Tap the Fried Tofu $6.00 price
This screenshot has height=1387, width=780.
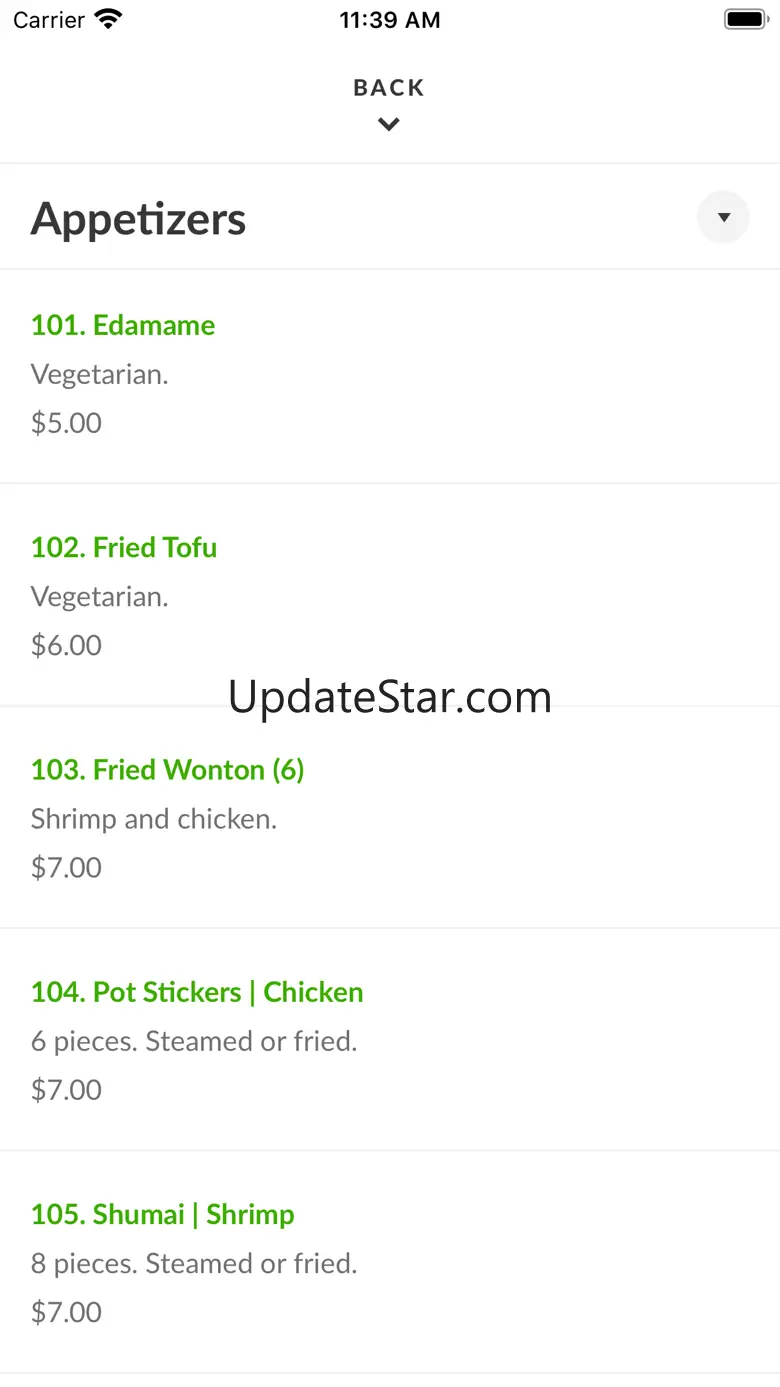click(x=66, y=645)
